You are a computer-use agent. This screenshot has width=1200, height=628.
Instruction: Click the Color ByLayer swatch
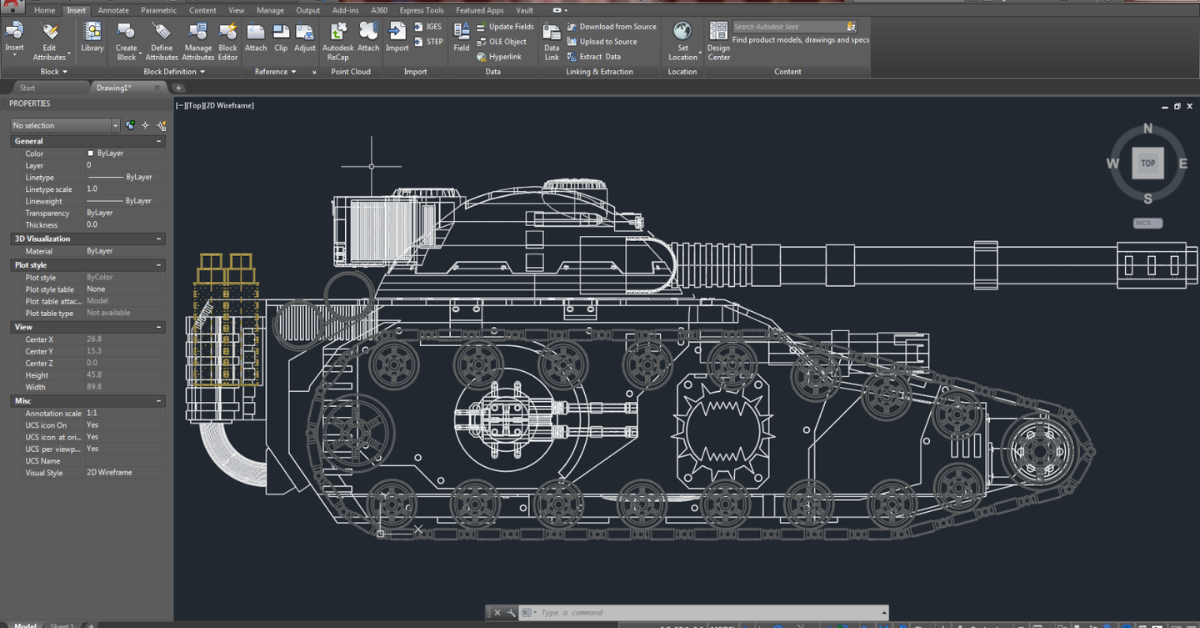(90, 153)
